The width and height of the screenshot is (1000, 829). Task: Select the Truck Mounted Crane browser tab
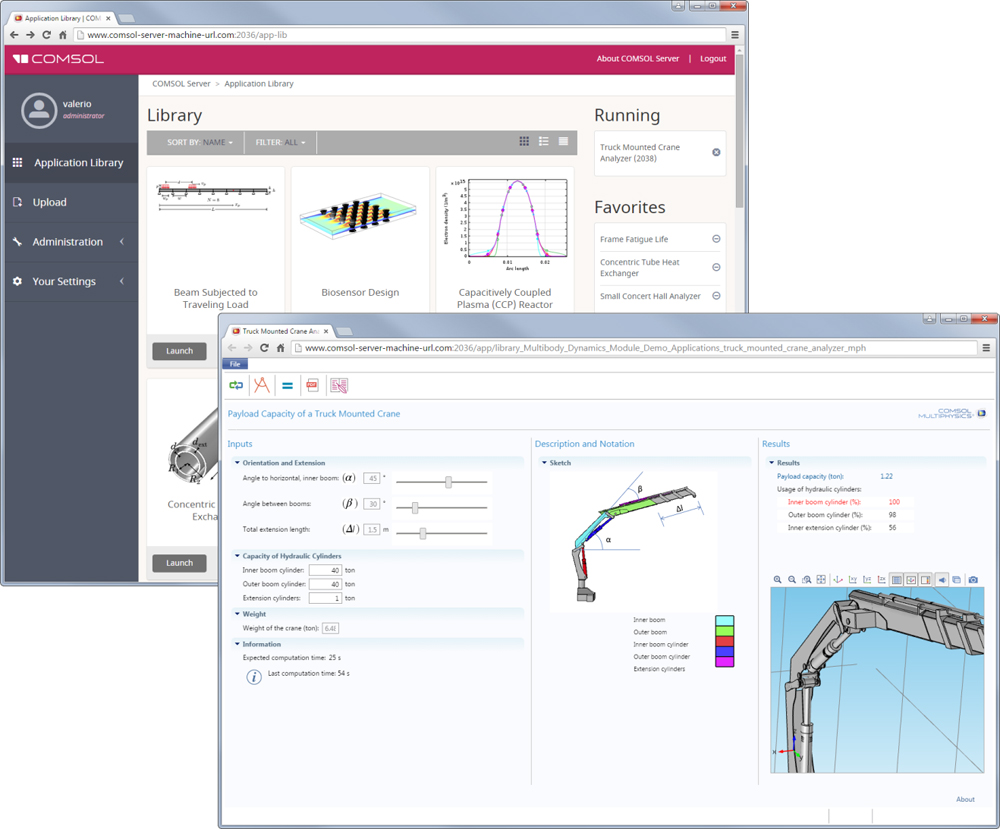pyautogui.click(x=281, y=331)
